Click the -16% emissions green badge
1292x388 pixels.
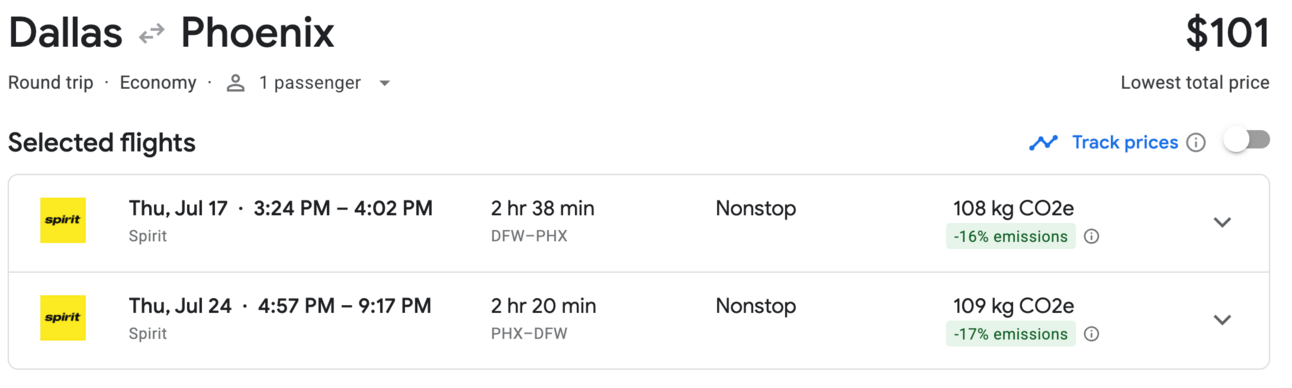1010,237
